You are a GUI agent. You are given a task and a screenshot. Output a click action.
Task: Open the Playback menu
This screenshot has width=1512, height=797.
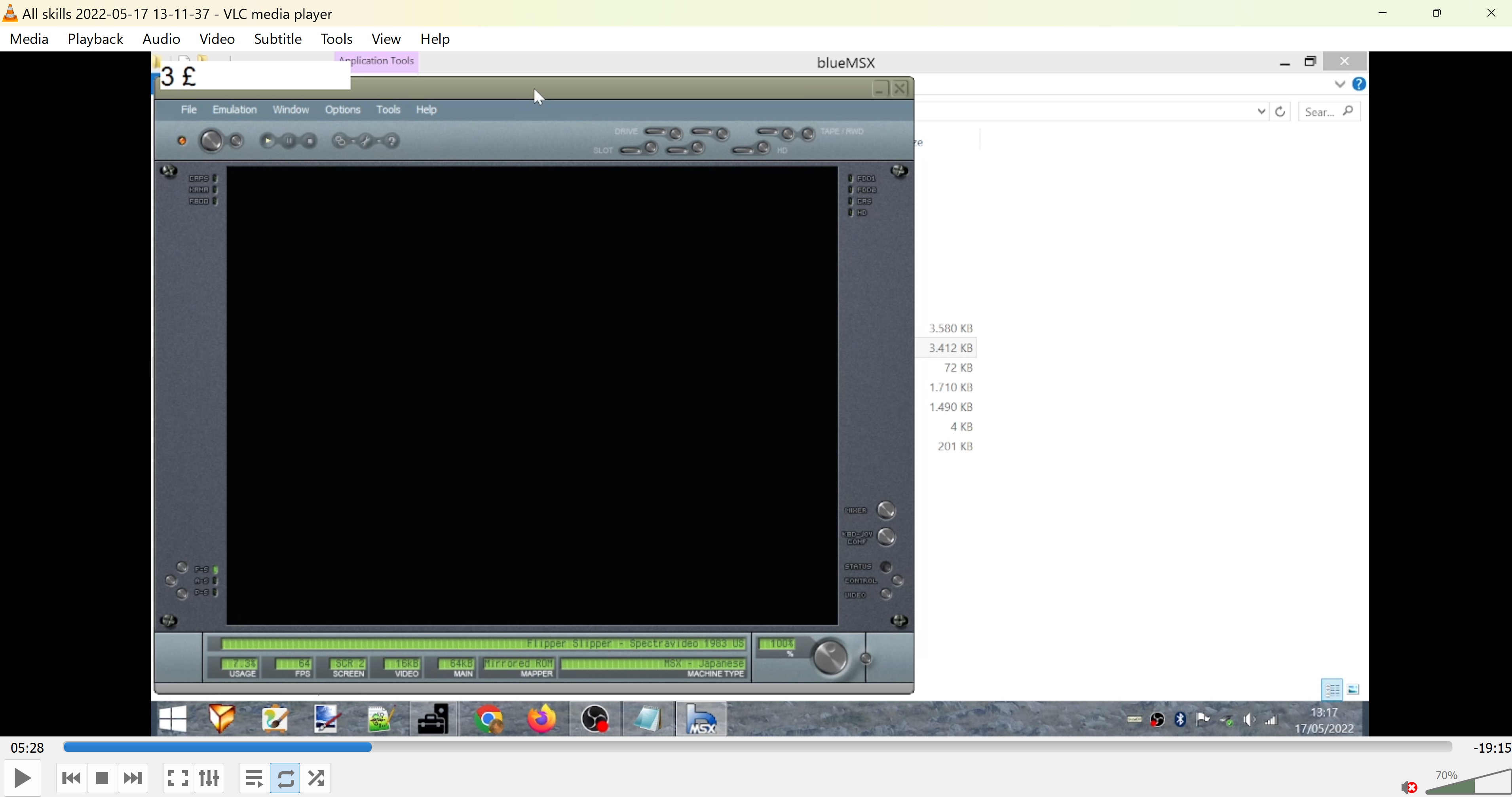pyautogui.click(x=95, y=39)
